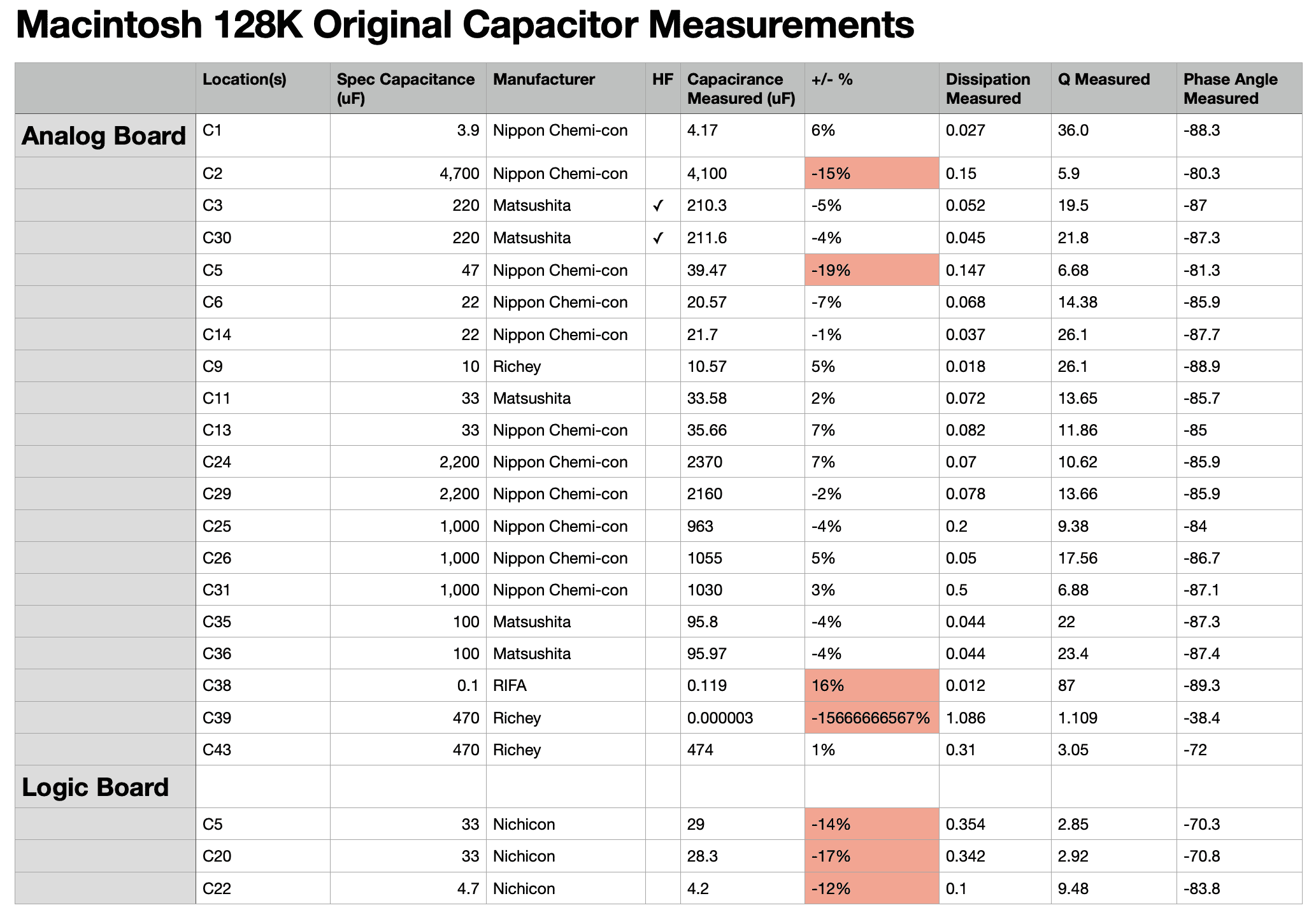Select the C43 location cell
1316x917 pixels.
tap(263, 750)
